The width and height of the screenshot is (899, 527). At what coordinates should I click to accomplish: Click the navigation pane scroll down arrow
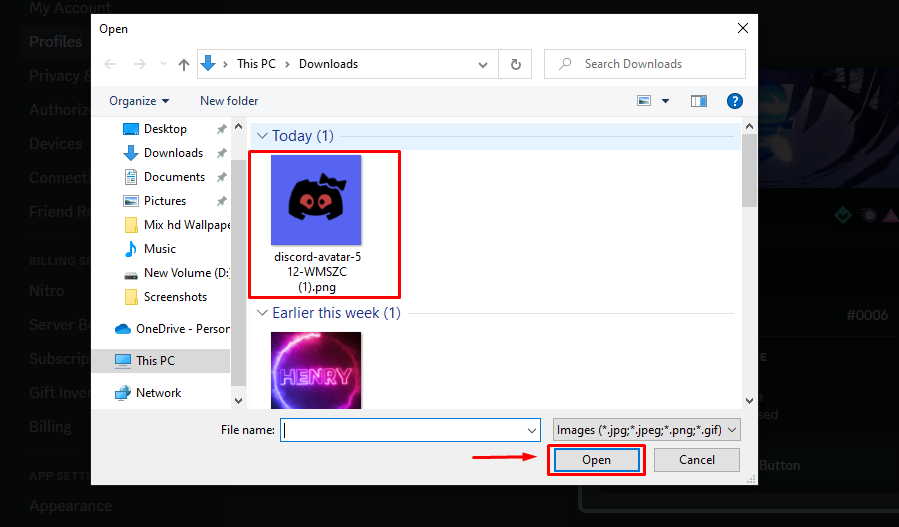(x=239, y=400)
